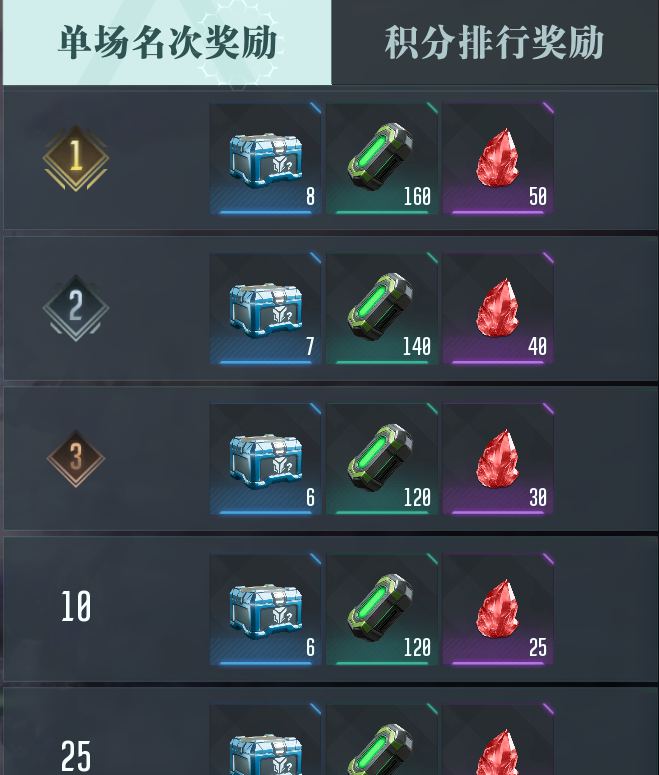Viewport: 659px width, 775px height.
Task: Click the gold rank 1 badge
Action: coord(76,158)
